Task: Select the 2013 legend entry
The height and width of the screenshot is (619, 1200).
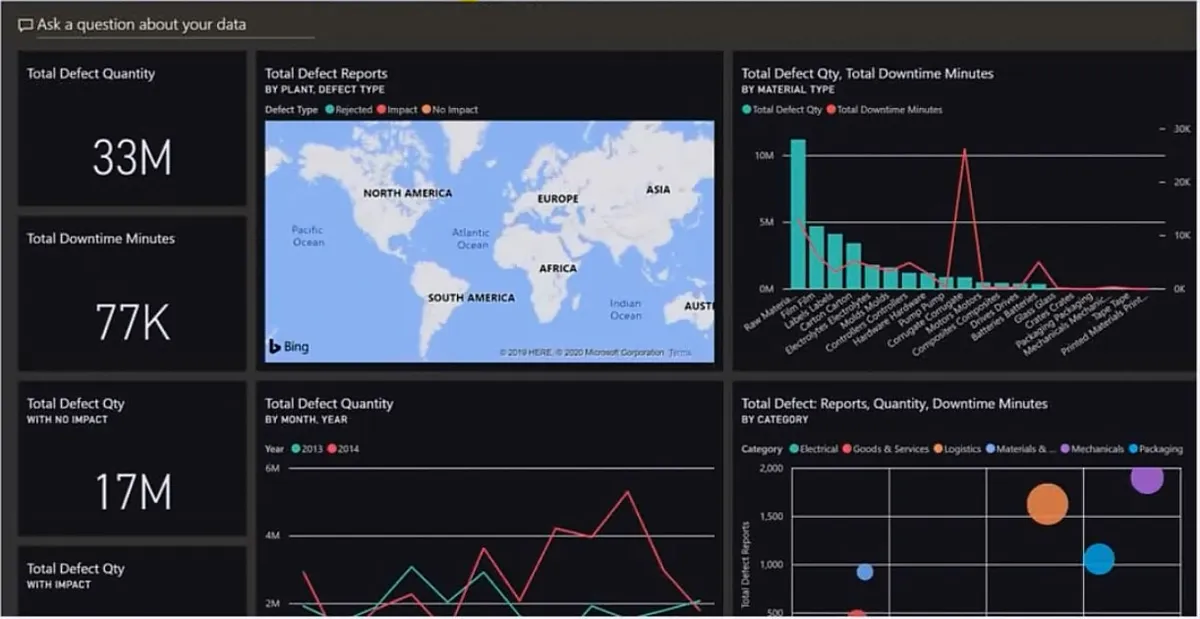Action: (x=309, y=449)
